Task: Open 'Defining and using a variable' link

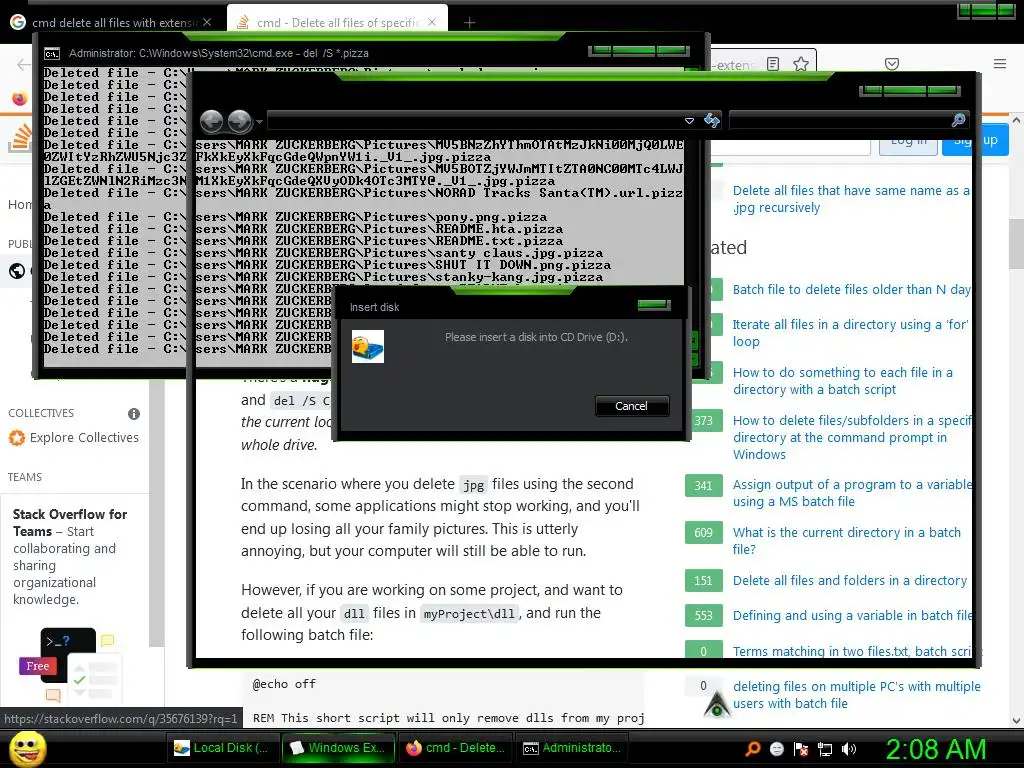Action: point(852,615)
